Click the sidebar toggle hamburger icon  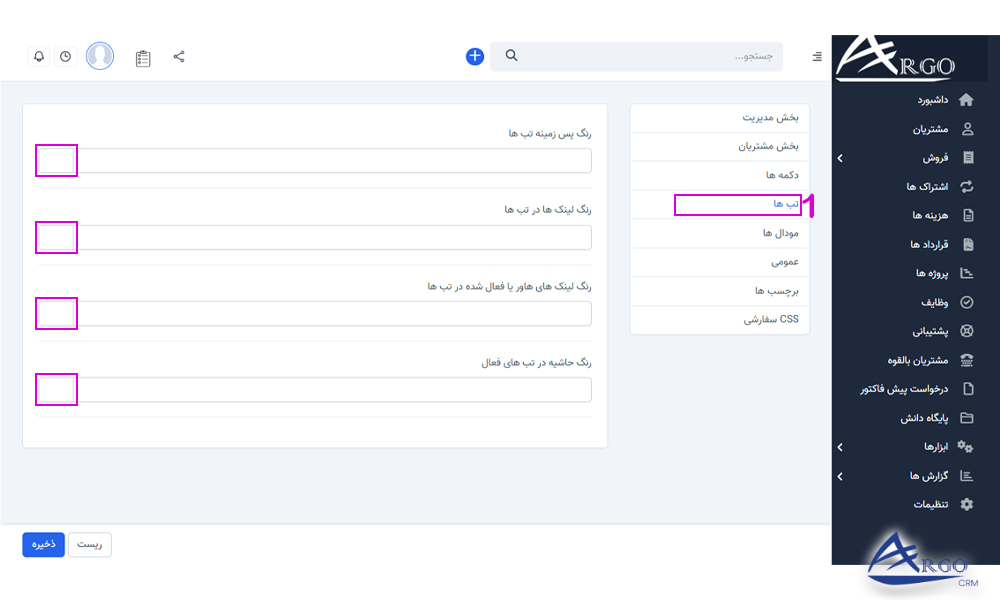click(x=816, y=56)
